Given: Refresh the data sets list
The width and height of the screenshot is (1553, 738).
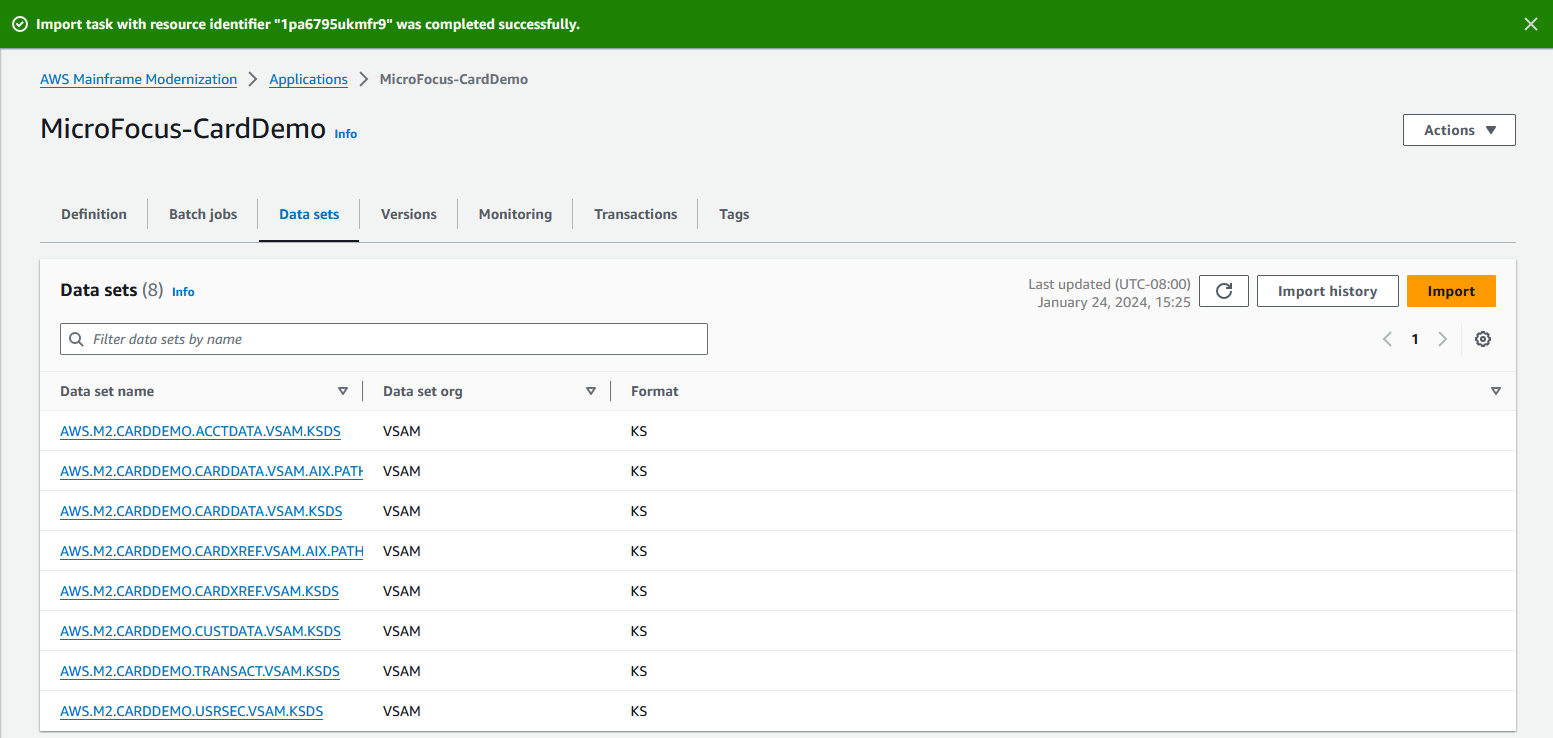Looking at the screenshot, I should click(1223, 290).
